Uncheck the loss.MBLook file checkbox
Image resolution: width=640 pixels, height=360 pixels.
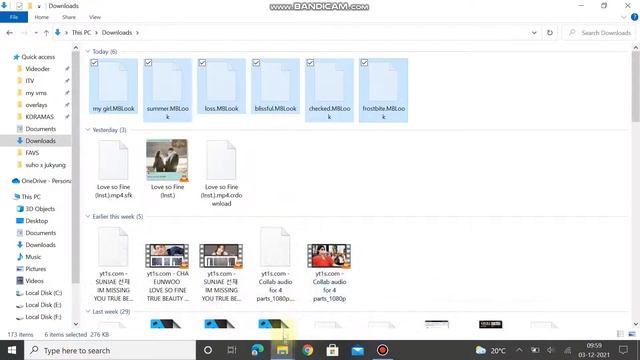click(x=202, y=62)
